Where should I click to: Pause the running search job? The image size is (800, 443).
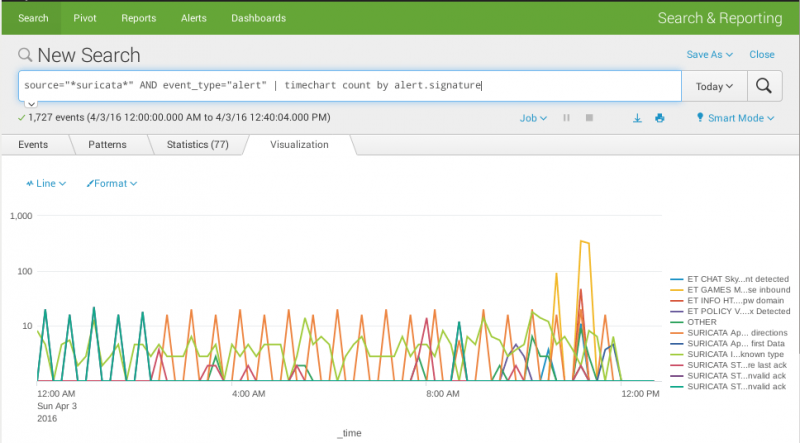tap(567, 118)
